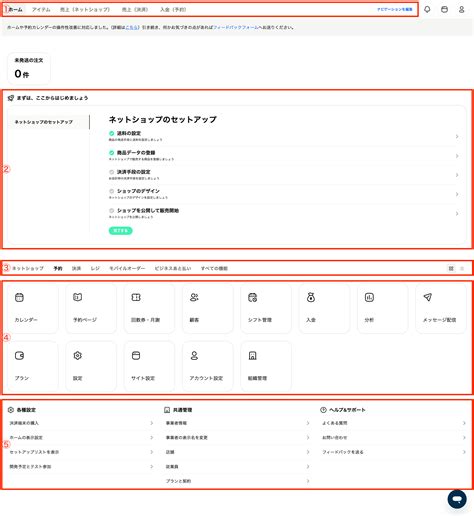The height and width of the screenshot is (516, 474).
Task: Open the メッセージ配信 card
Action: (x=441, y=308)
